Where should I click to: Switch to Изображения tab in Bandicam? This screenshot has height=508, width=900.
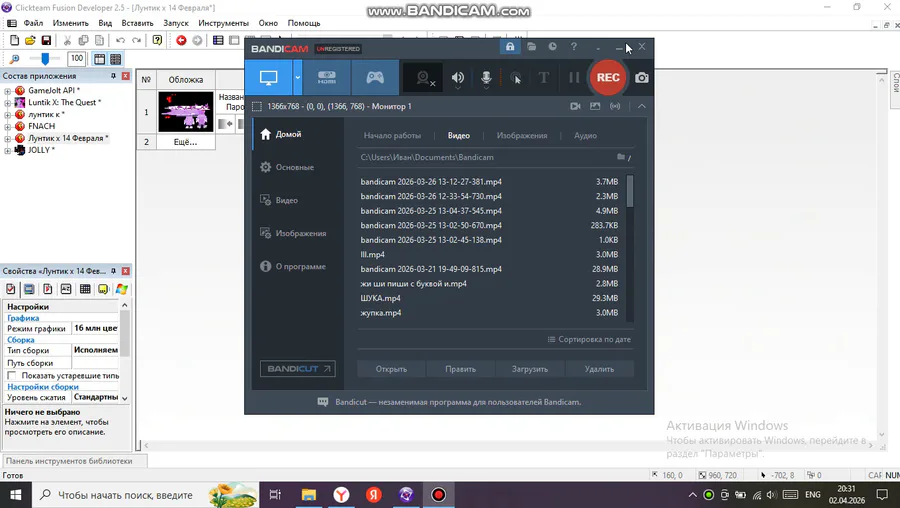[522, 135]
